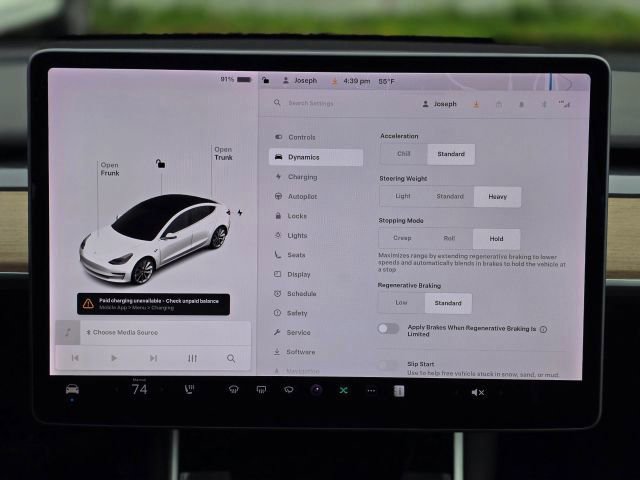Set Steering Weight to Heavy
640x480 pixels.
point(498,197)
